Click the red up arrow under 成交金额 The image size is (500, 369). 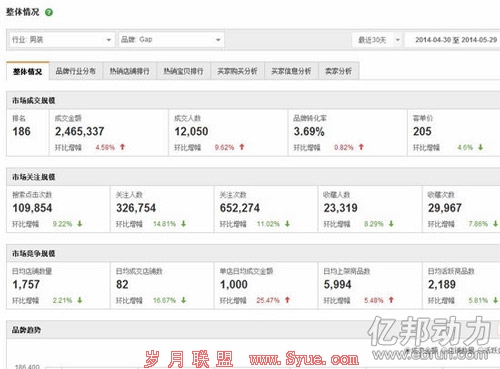click(123, 147)
